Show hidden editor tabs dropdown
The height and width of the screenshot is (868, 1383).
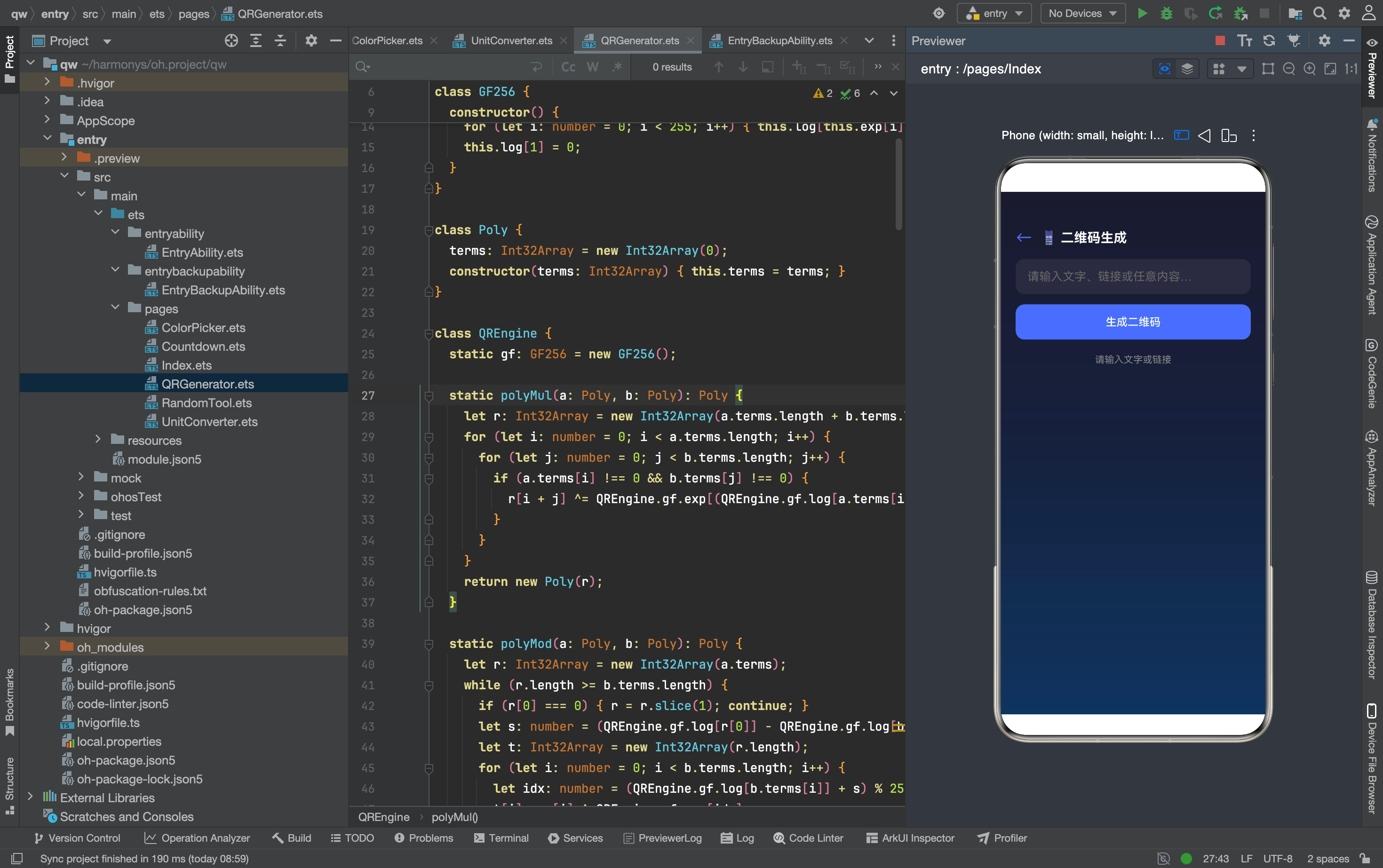[869, 40]
